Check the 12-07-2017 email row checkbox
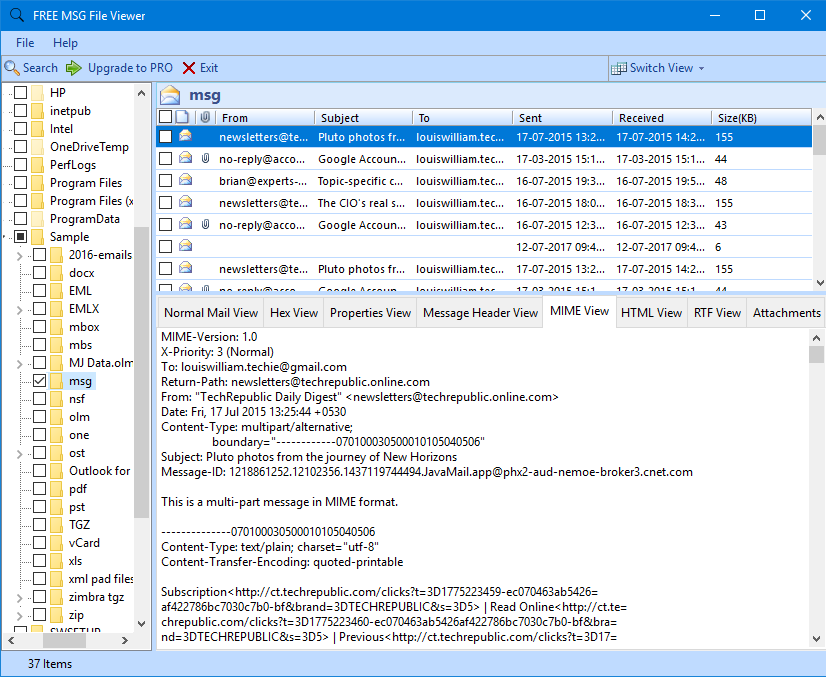The image size is (826, 678). 165,247
